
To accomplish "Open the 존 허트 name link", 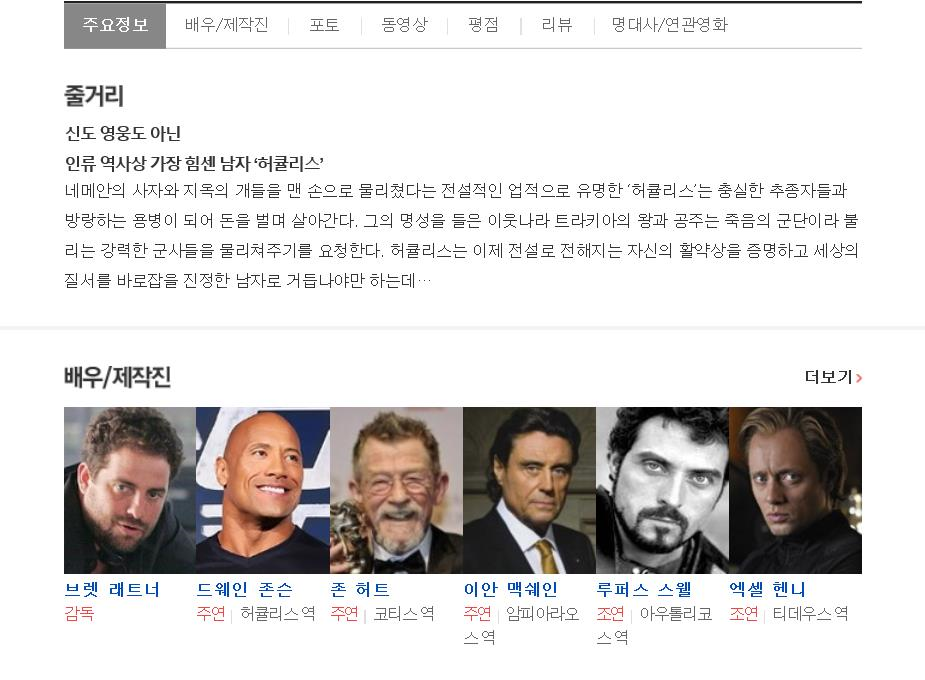I will [x=360, y=589].
